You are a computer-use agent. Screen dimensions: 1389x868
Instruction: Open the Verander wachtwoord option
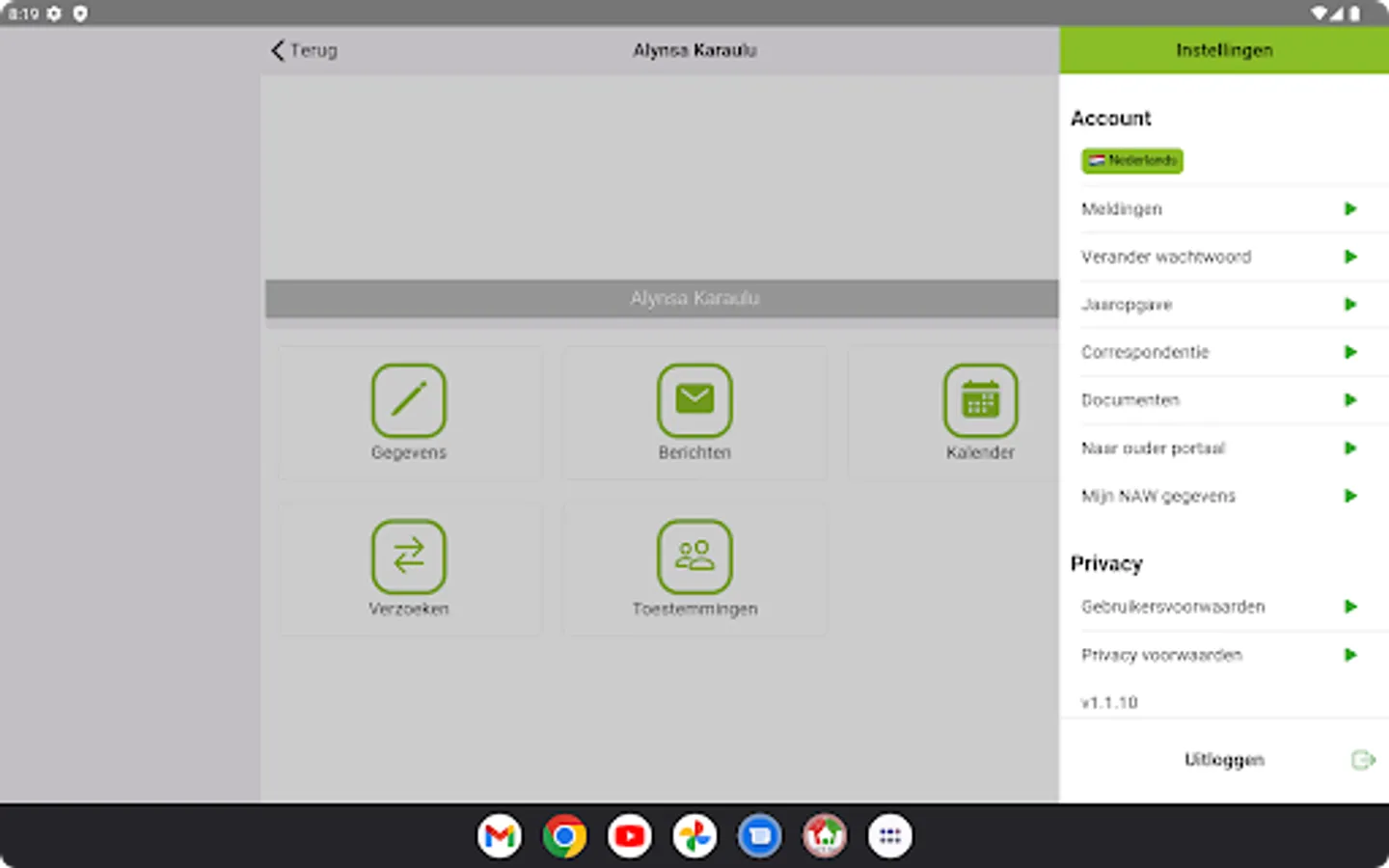tap(1225, 257)
